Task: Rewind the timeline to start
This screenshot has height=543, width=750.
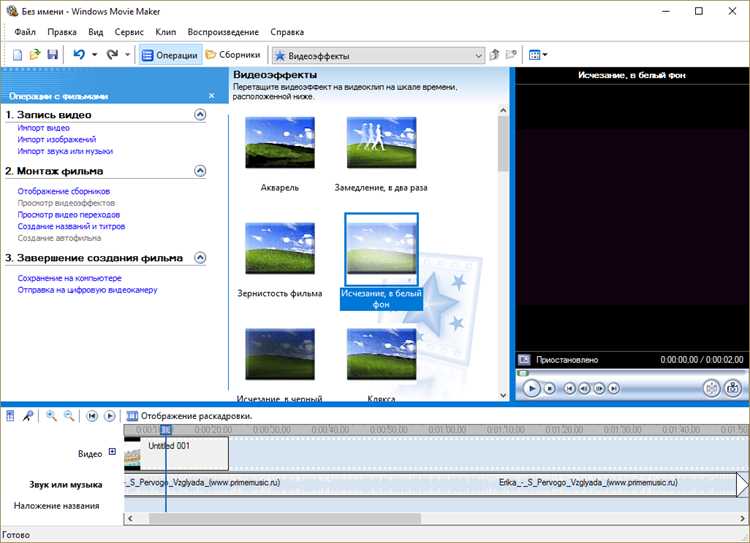Action: tap(92, 416)
